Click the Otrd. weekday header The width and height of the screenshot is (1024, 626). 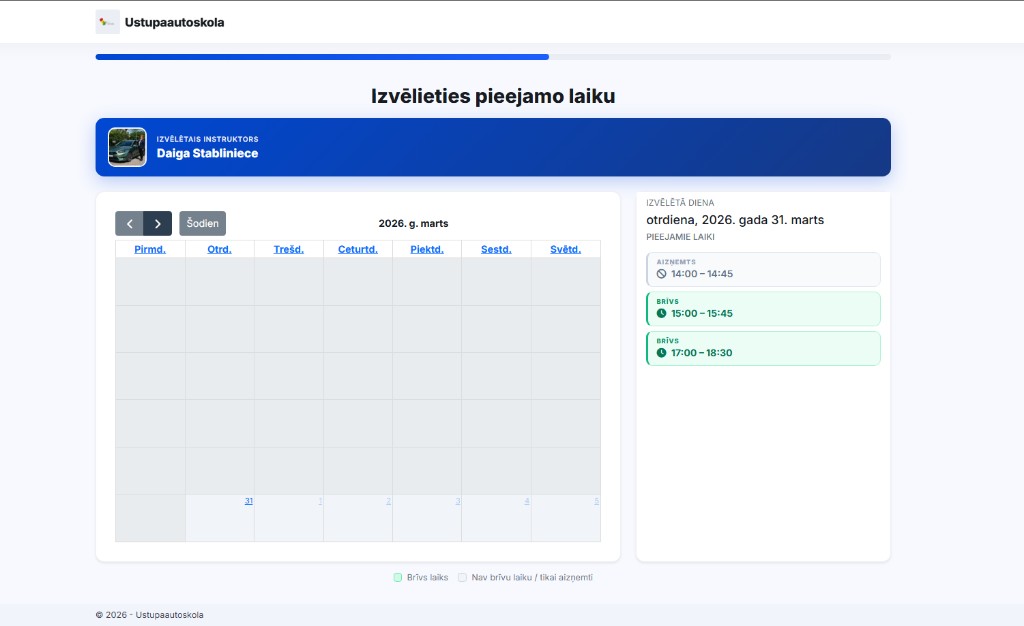(219, 249)
